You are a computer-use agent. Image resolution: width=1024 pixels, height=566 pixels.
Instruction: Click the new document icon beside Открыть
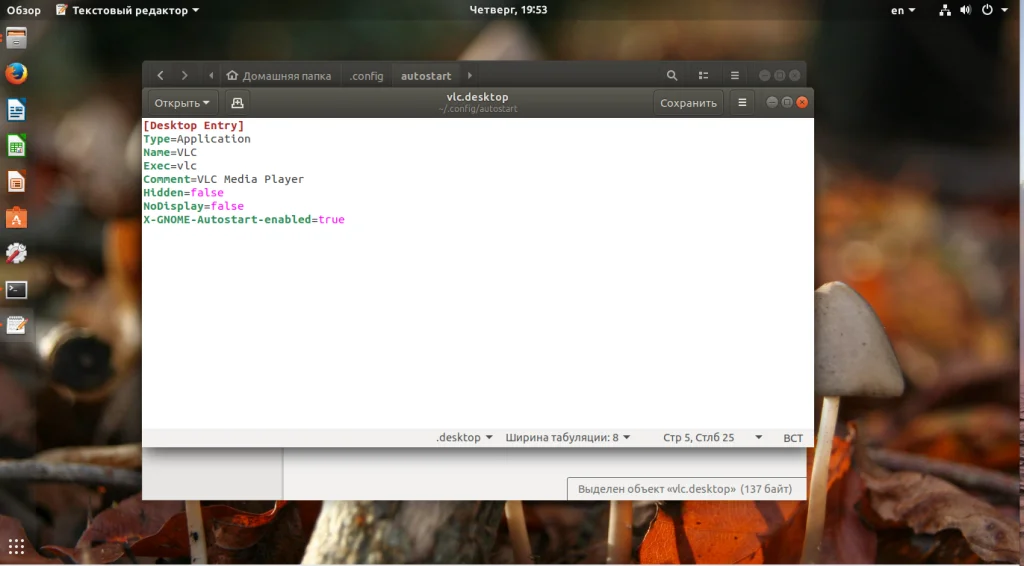click(237, 102)
